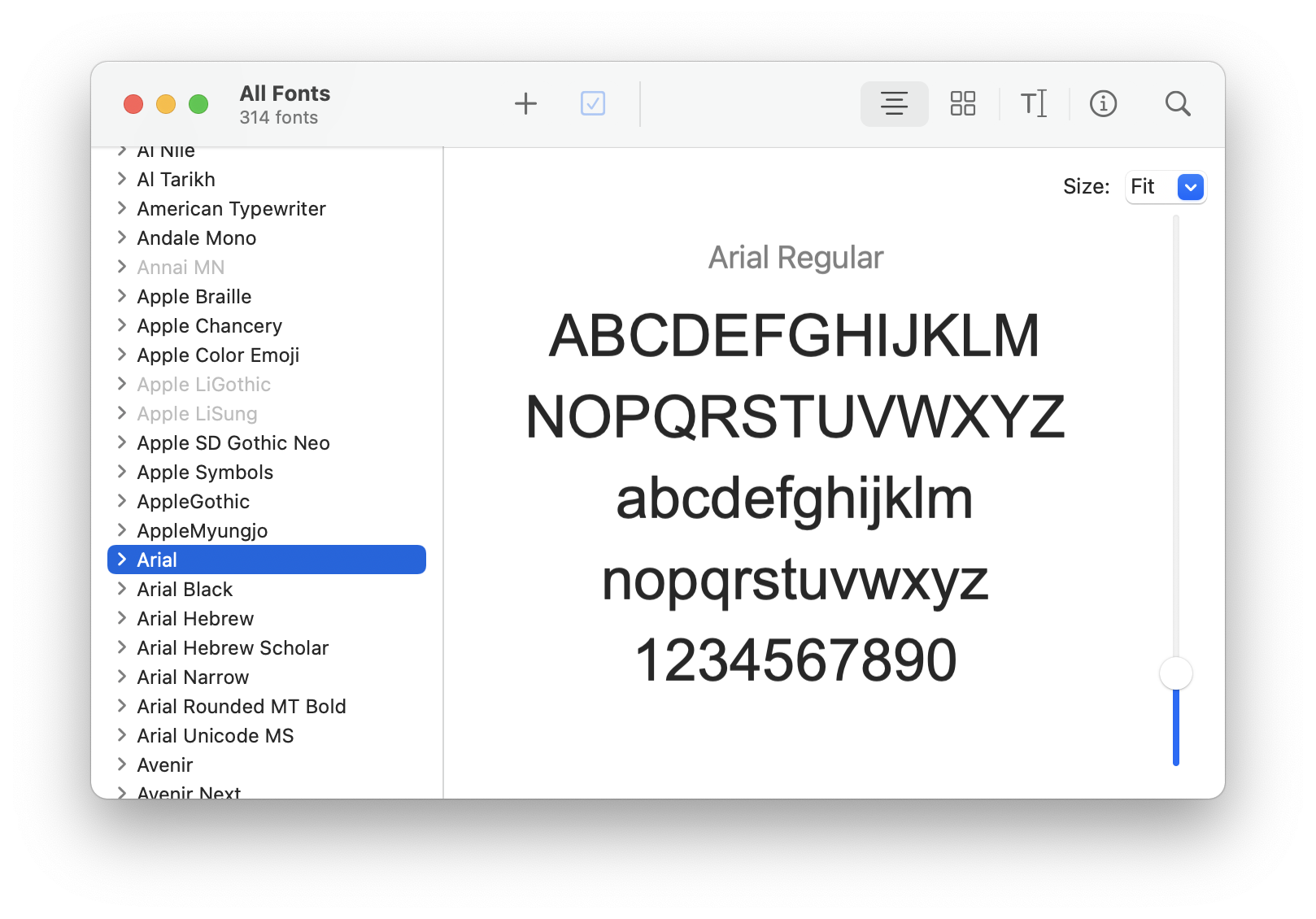
Task: Click the font size slider knob
Action: pos(1176,673)
